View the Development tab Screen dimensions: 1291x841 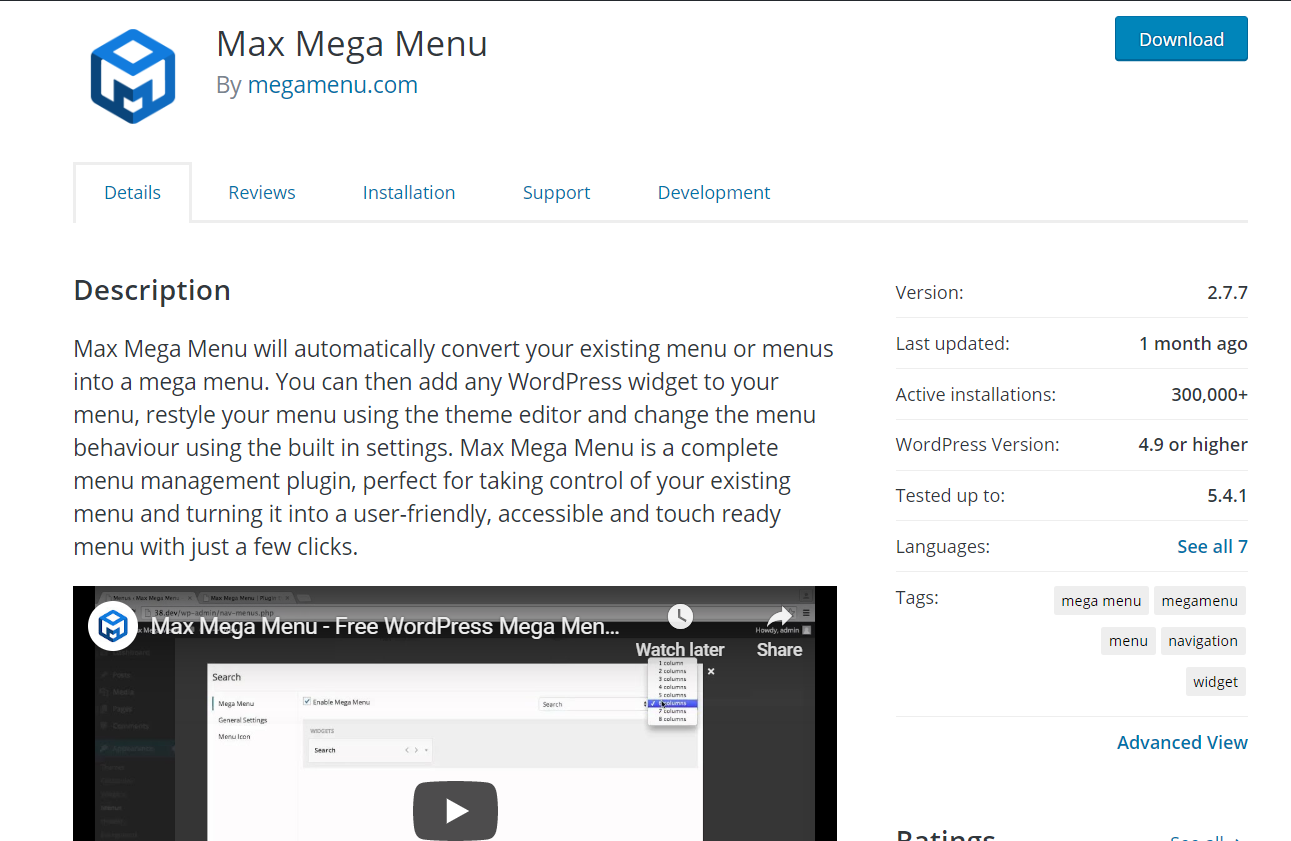click(714, 192)
